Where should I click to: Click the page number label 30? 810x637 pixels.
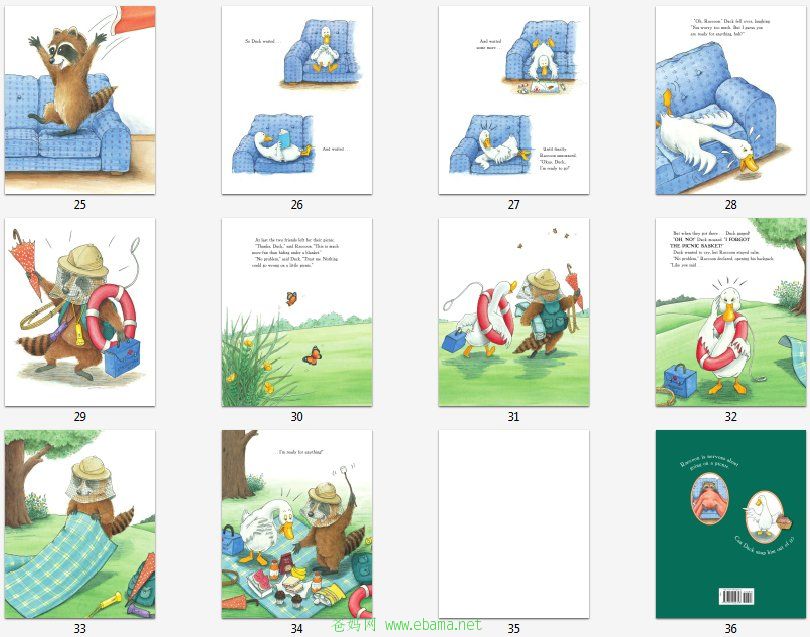(297, 416)
